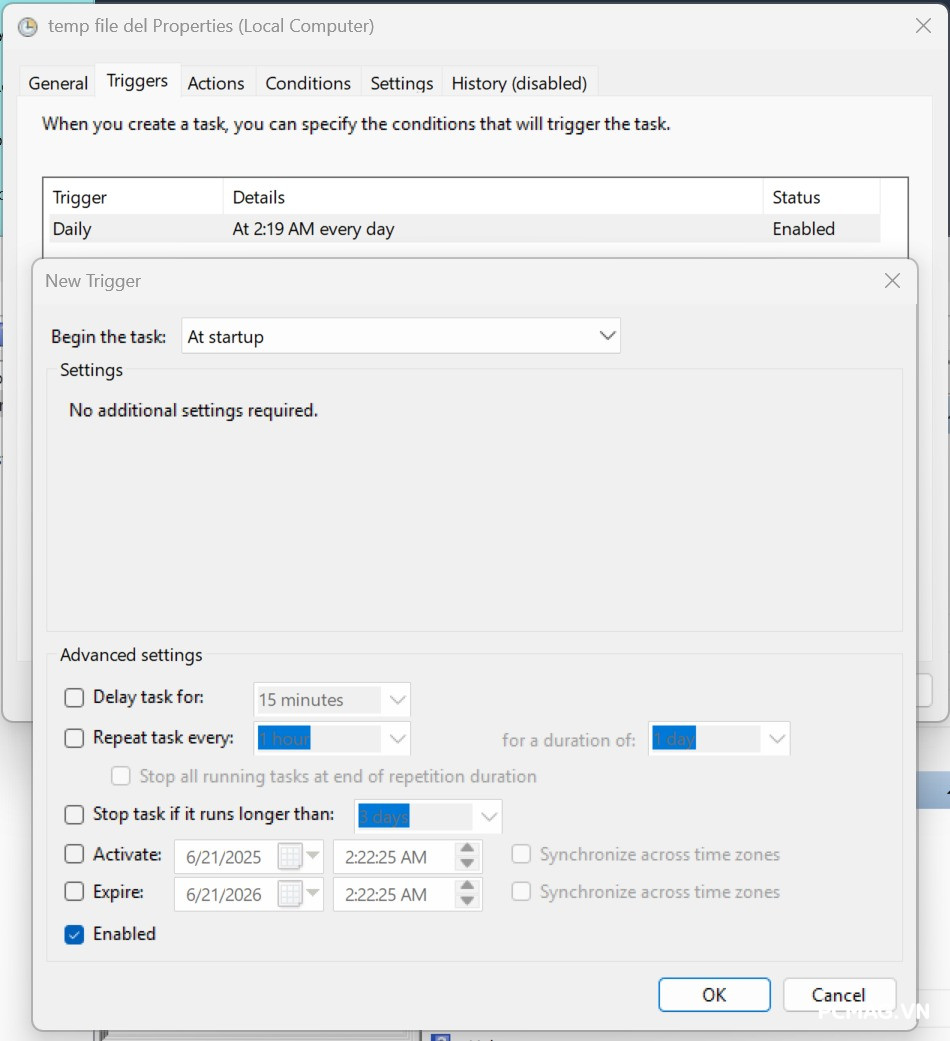Open the Expire date calendar picker
Image resolution: width=950 pixels, height=1041 pixels.
tap(314, 894)
